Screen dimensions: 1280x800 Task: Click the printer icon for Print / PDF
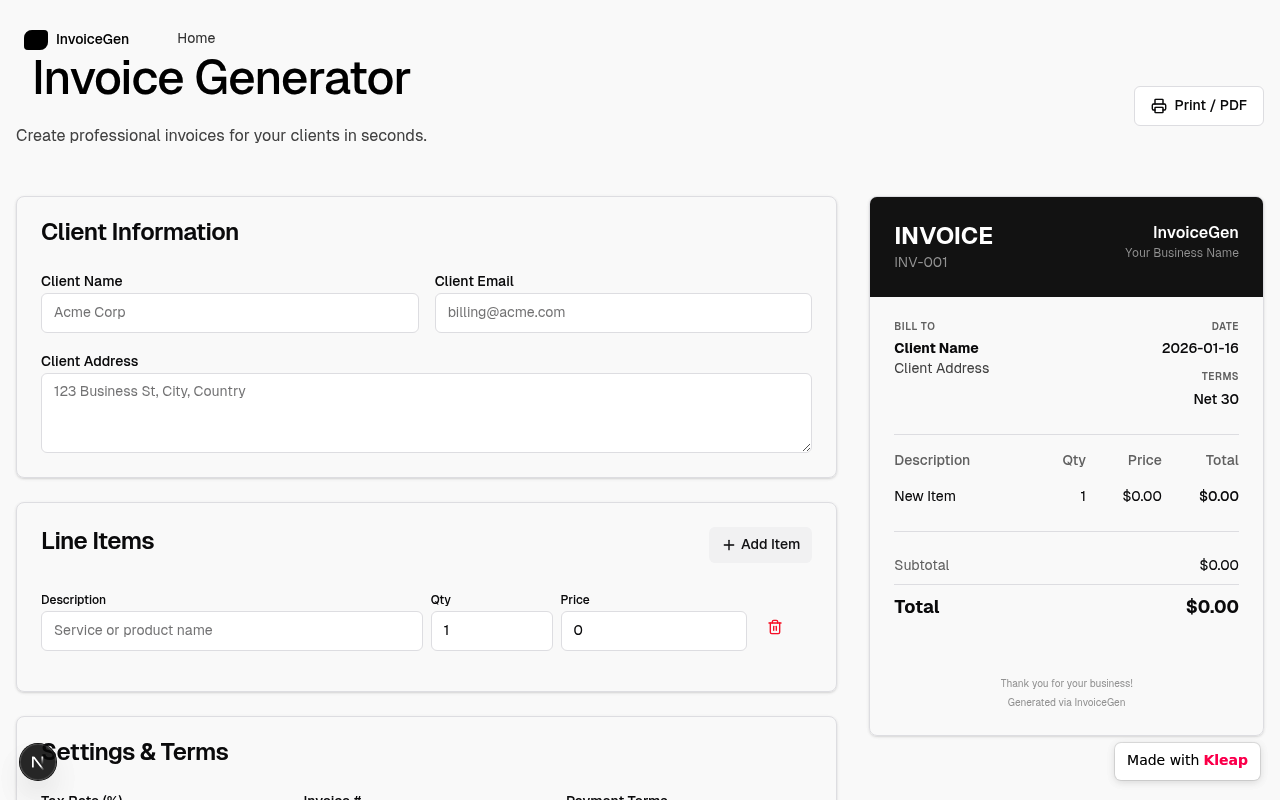(x=1159, y=106)
